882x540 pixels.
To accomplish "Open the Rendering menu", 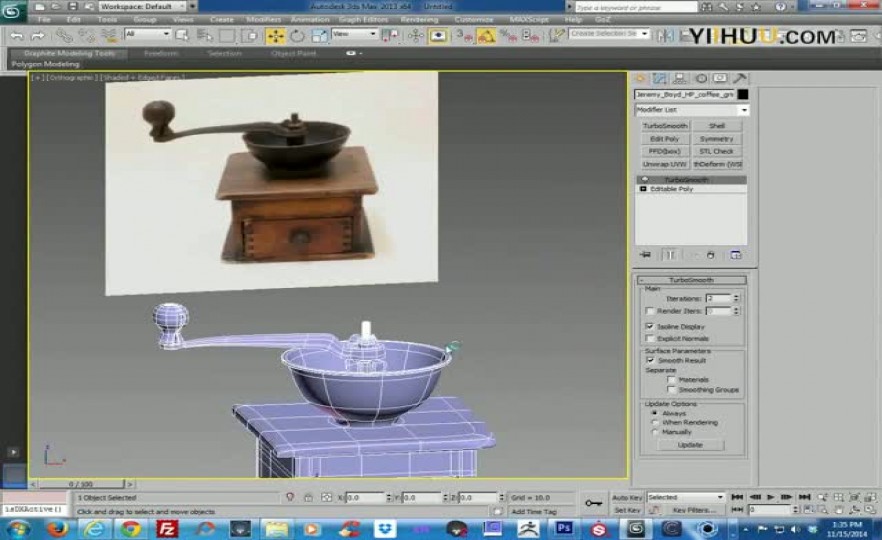I will [x=419, y=20].
